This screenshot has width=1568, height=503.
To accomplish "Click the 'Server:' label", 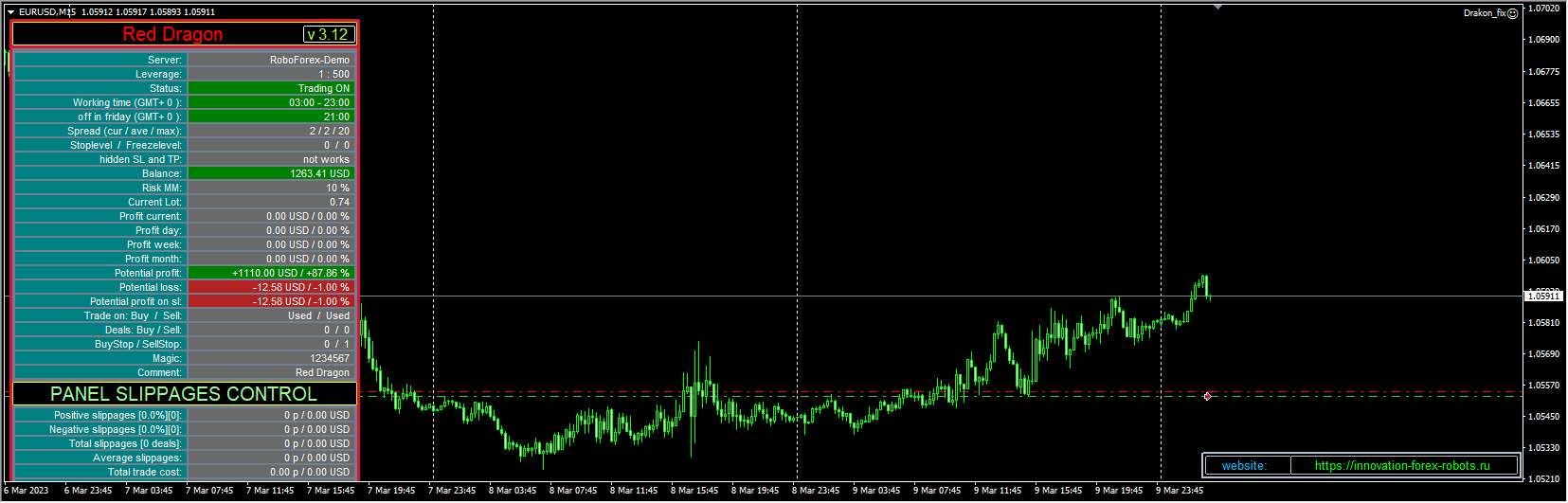I will pyautogui.click(x=100, y=60).
